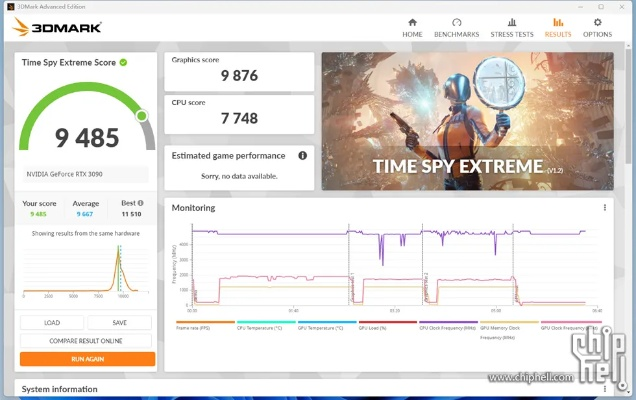Open the Options gear icon
Image resolution: width=636 pixels, height=400 pixels.
[597, 27]
